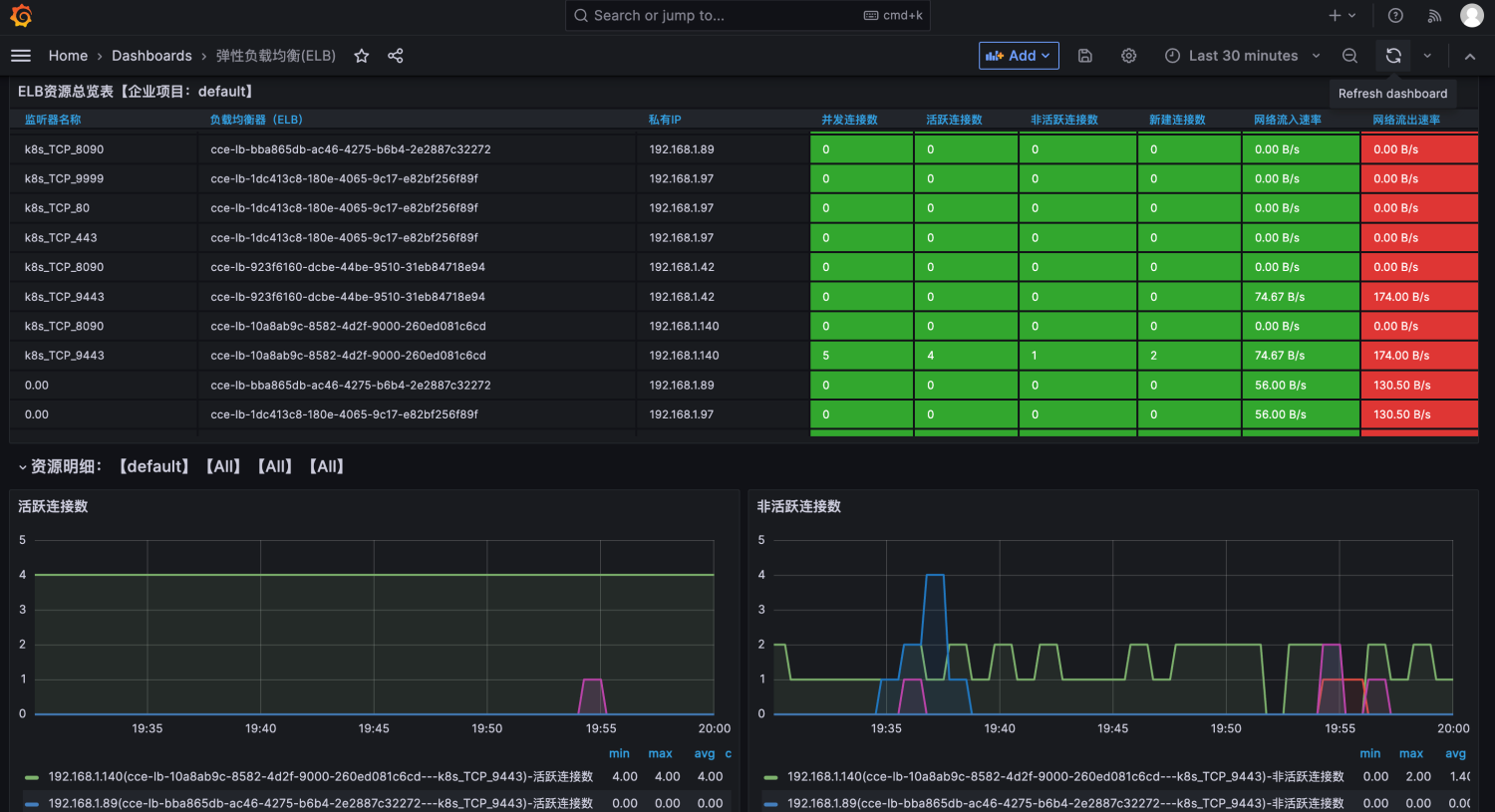Refresh the dashboard
This screenshot has height=812, width=1495.
pyautogui.click(x=1393, y=56)
